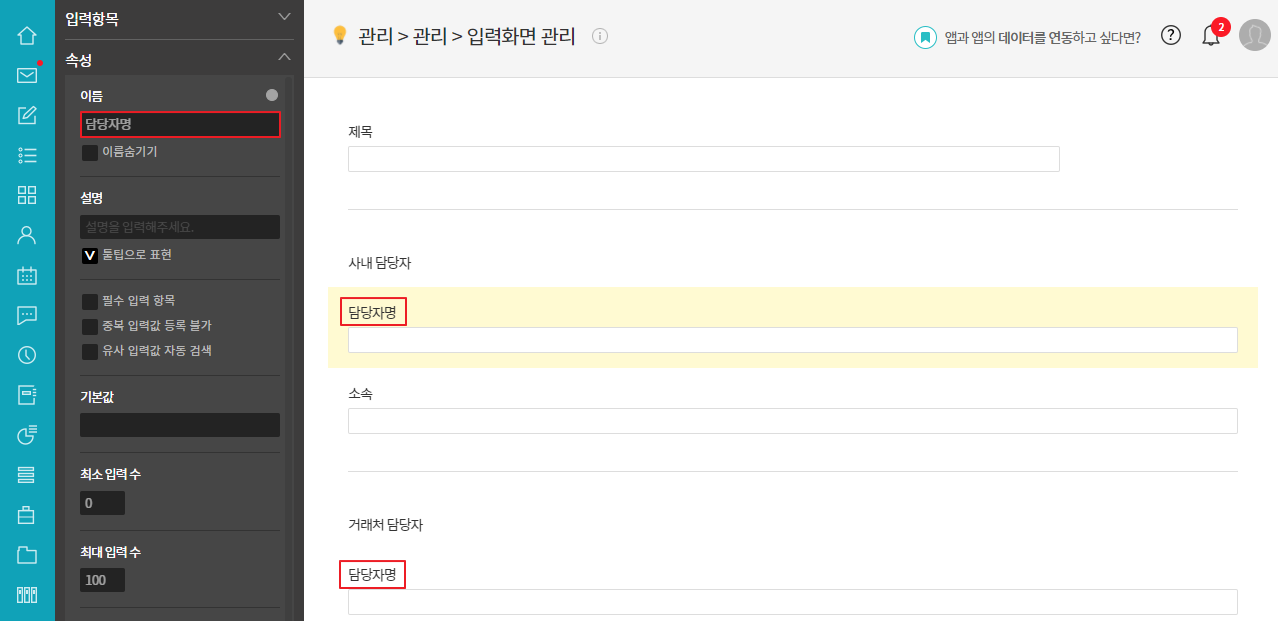Click the 최대 입력 수 field
The image size is (1278, 621).
[x=102, y=580]
